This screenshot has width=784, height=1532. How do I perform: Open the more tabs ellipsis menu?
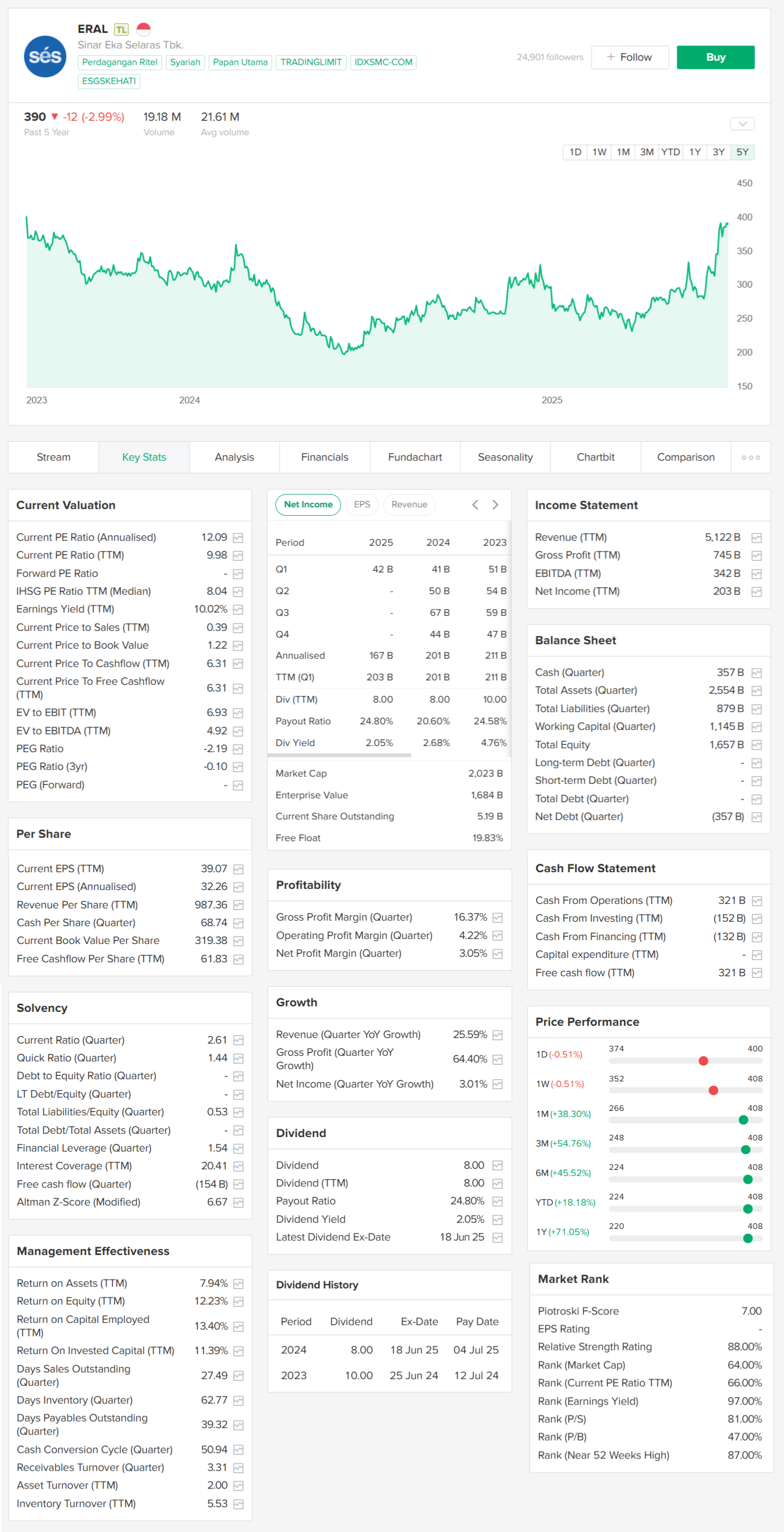click(751, 457)
